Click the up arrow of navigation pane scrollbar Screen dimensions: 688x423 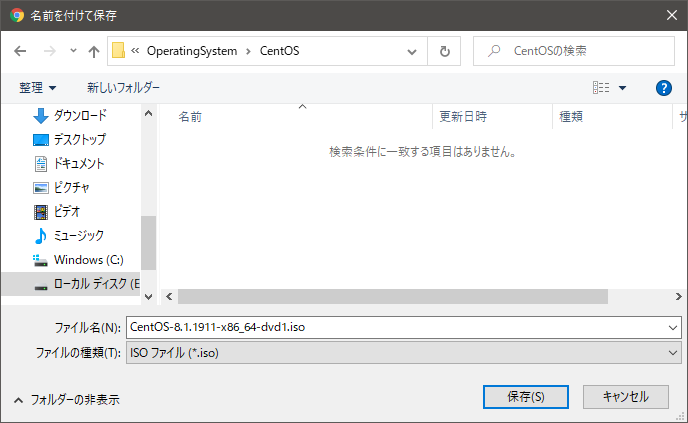coord(148,114)
